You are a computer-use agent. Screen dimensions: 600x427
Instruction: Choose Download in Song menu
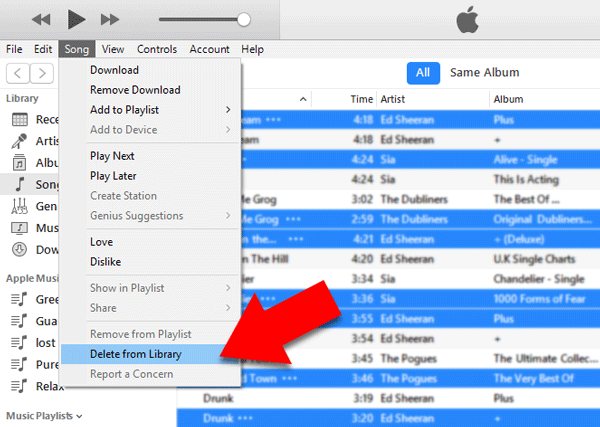[150, 70]
